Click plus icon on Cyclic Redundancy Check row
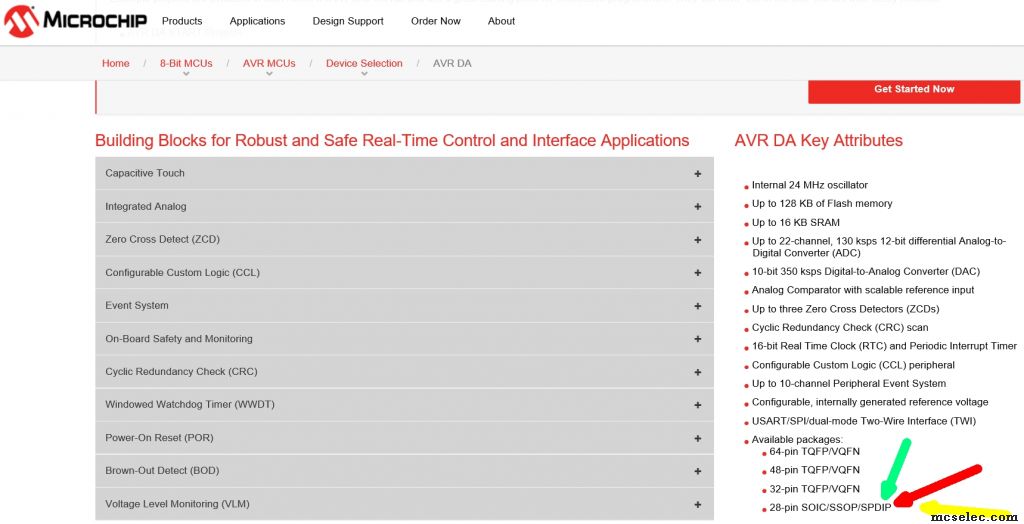The width and height of the screenshot is (1024, 524). (697, 372)
